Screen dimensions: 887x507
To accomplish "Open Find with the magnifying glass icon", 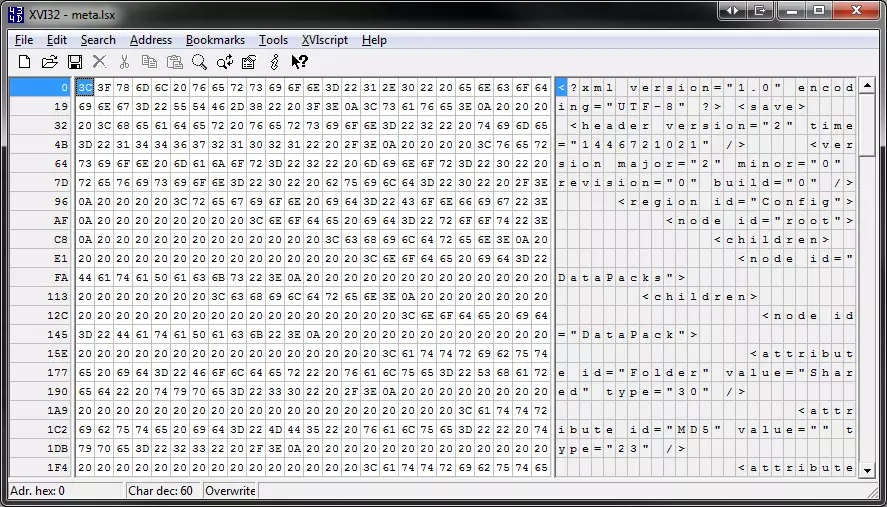I will click(199, 62).
